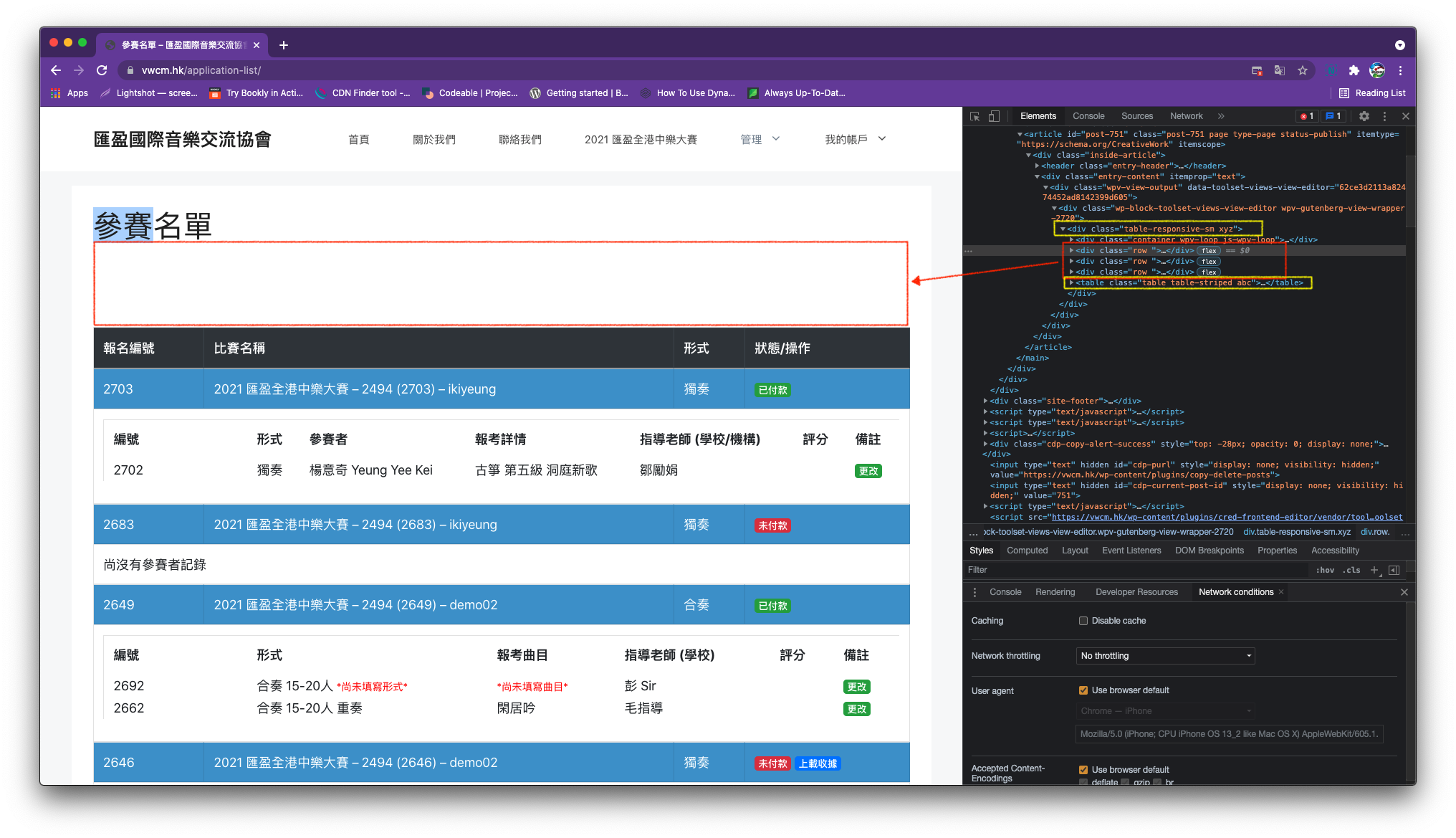Close the Network conditions tab
This screenshot has height=838, width=1456.
pyautogui.click(x=1281, y=592)
